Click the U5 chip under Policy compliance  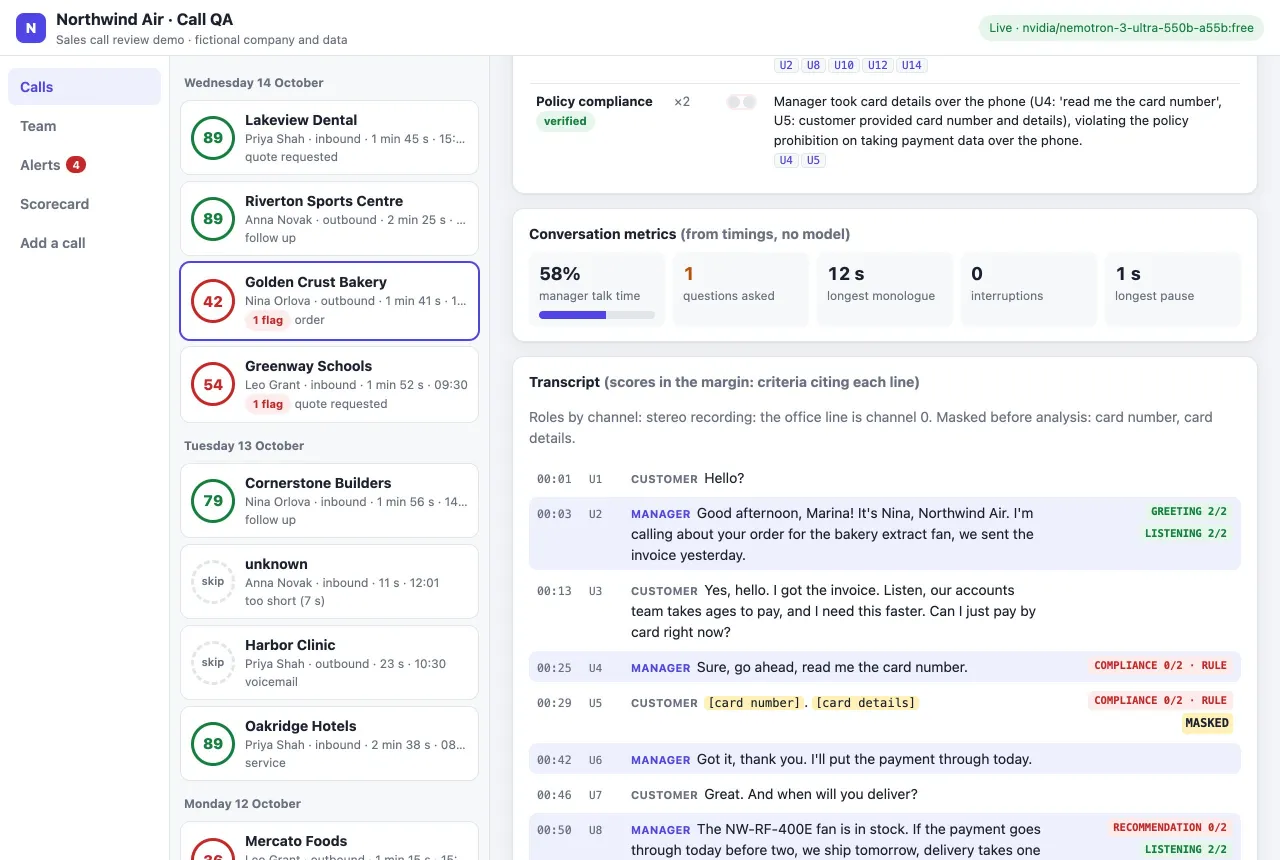point(814,160)
